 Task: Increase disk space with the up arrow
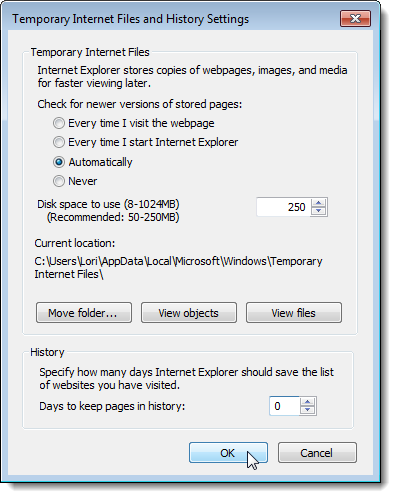(319, 203)
